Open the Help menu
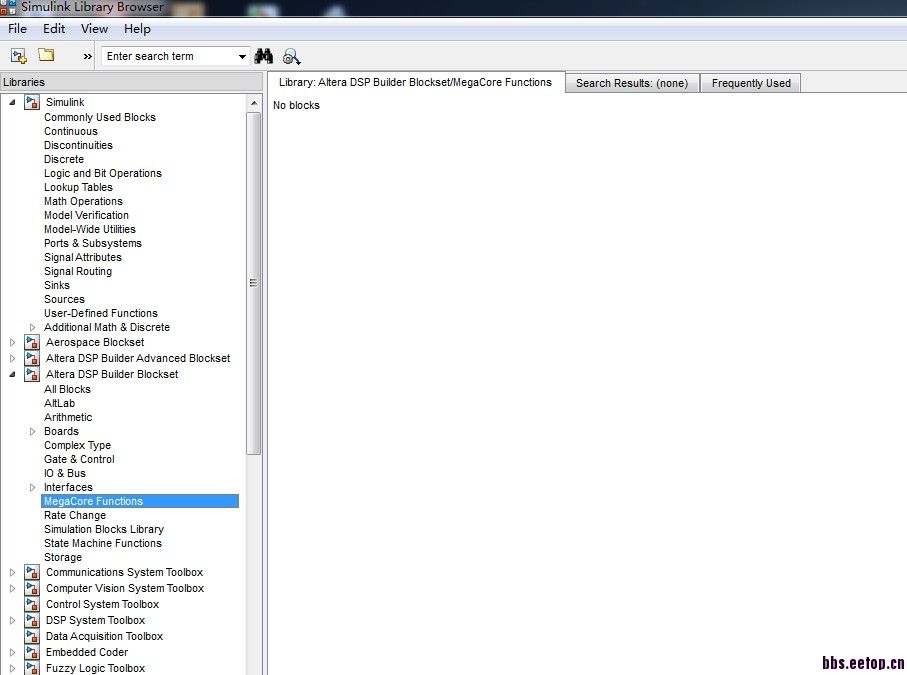Viewport: 907px width, 675px height. 137,29
